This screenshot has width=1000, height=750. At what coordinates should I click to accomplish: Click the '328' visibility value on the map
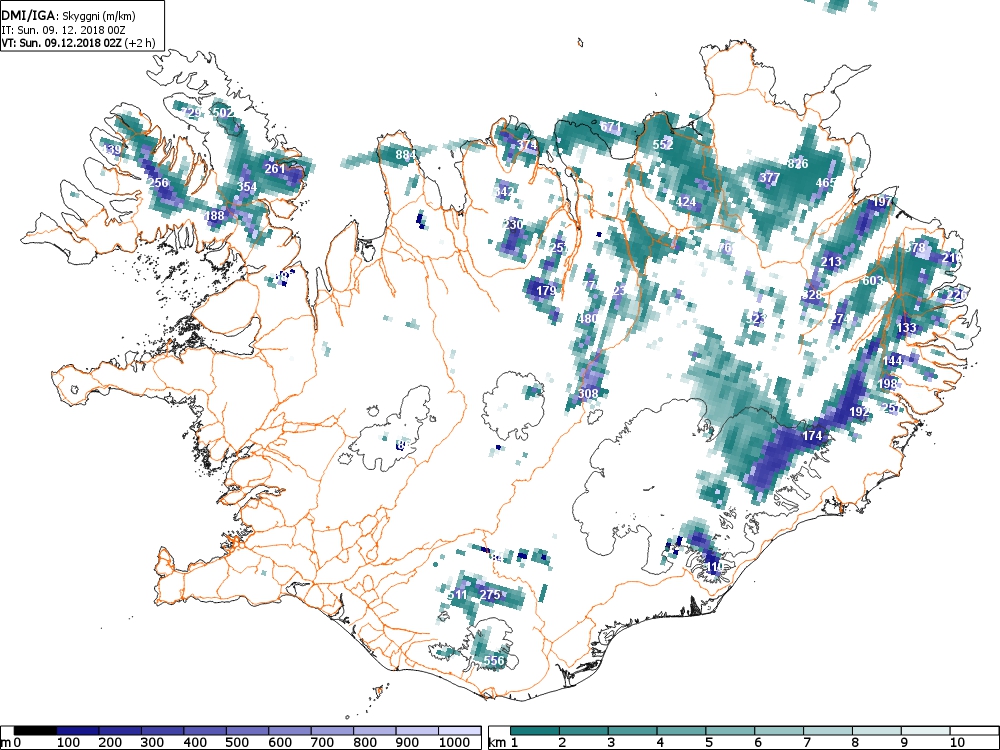812,295
